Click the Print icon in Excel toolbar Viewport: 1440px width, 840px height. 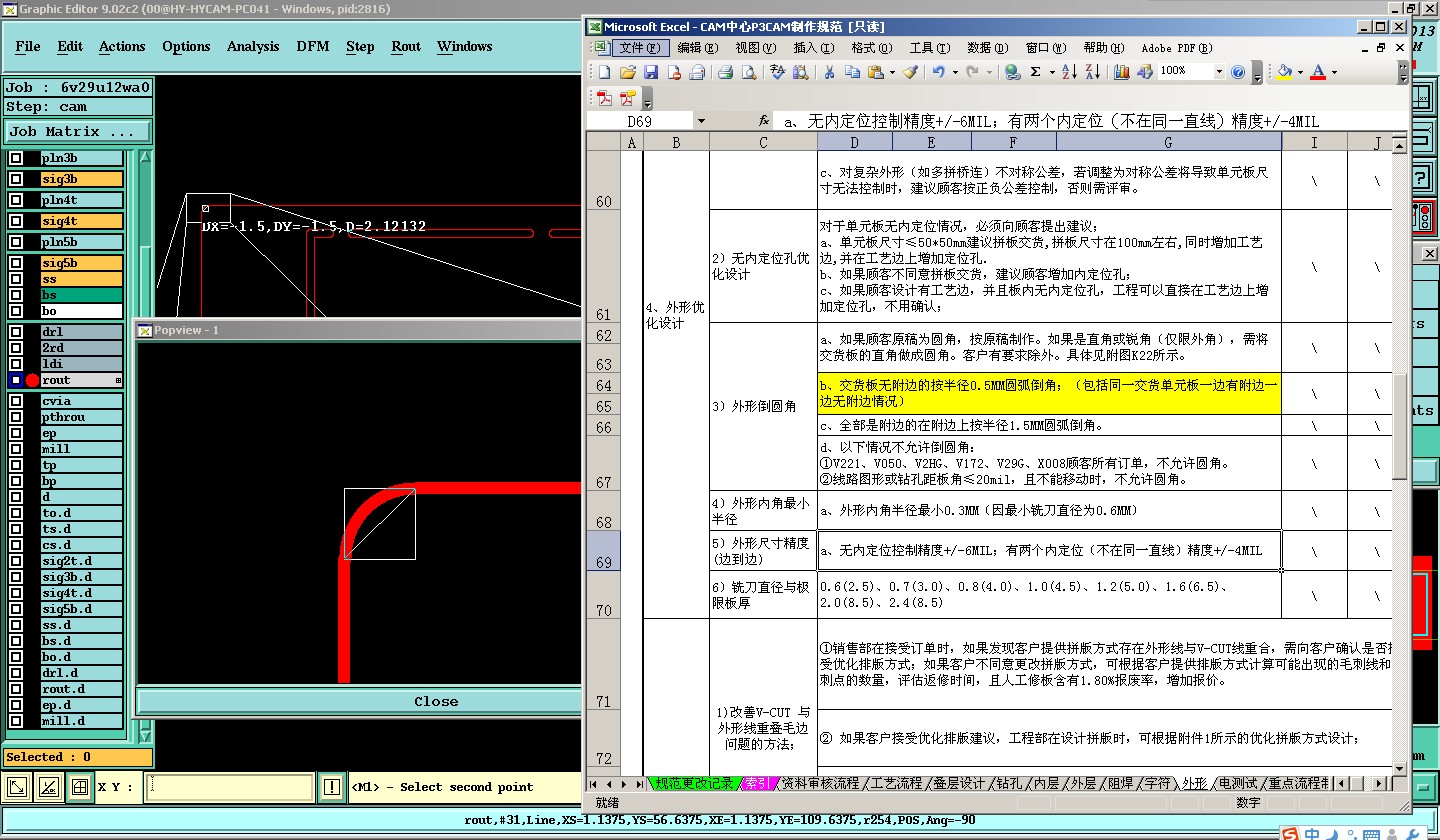(726, 72)
